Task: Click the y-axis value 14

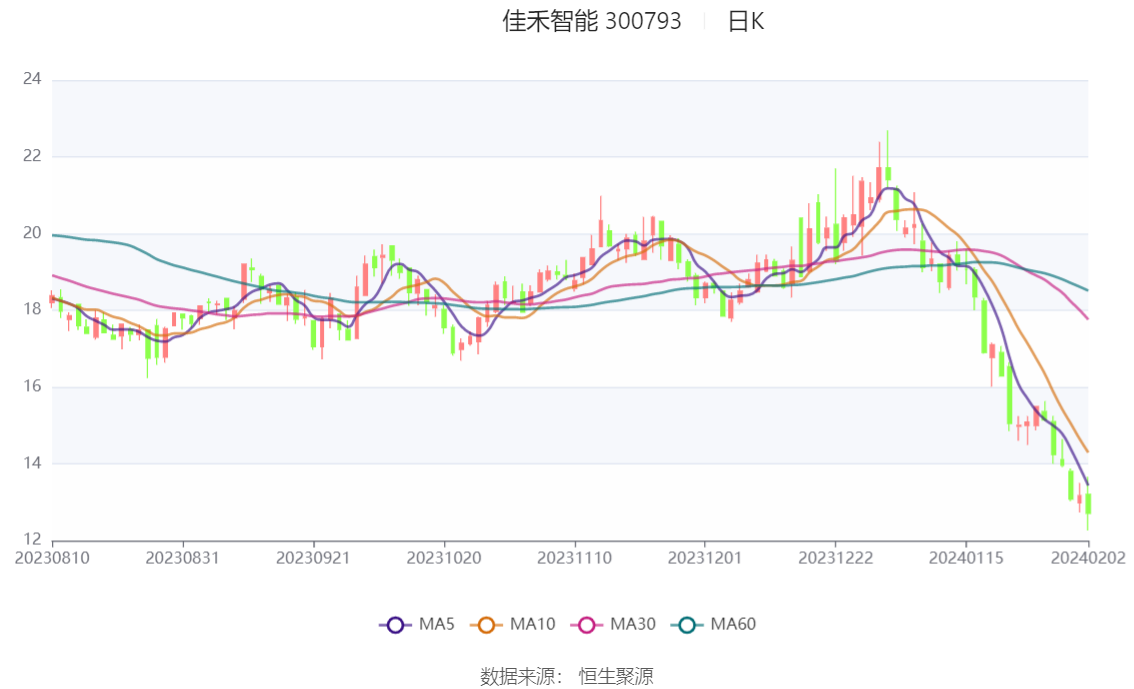Action: [32, 463]
